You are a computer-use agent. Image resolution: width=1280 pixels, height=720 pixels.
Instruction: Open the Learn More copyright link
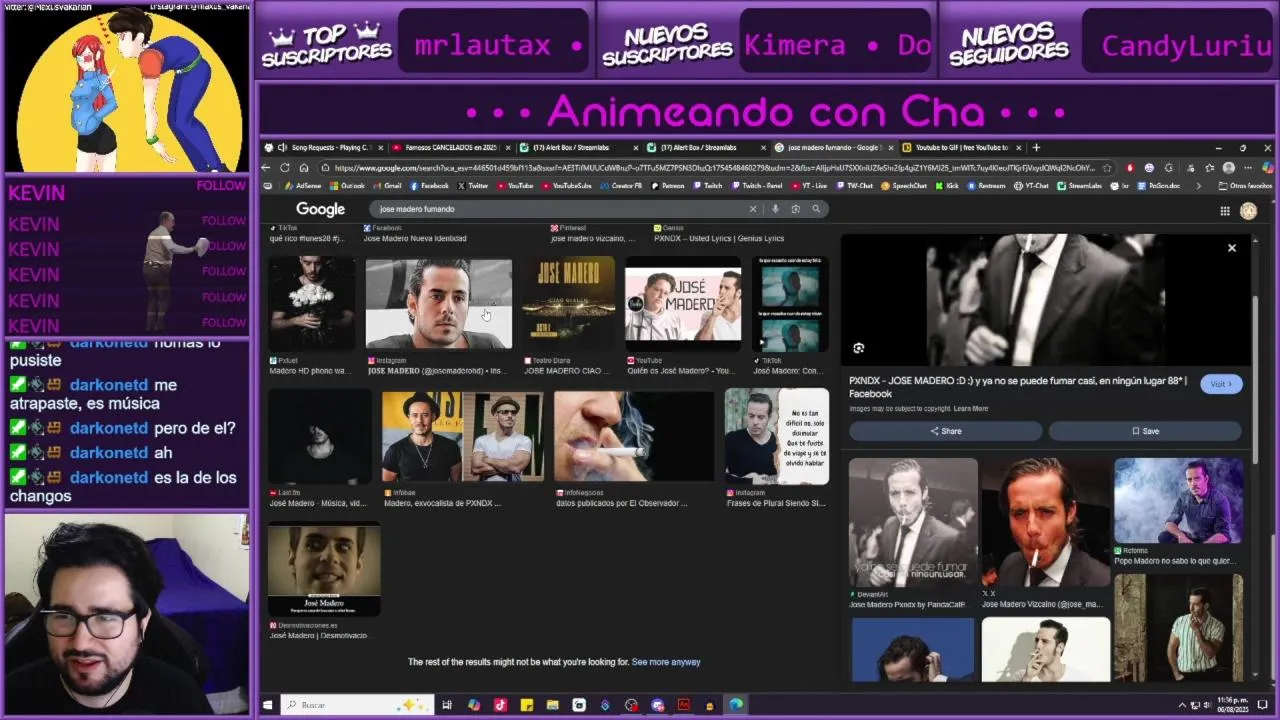tap(970, 409)
